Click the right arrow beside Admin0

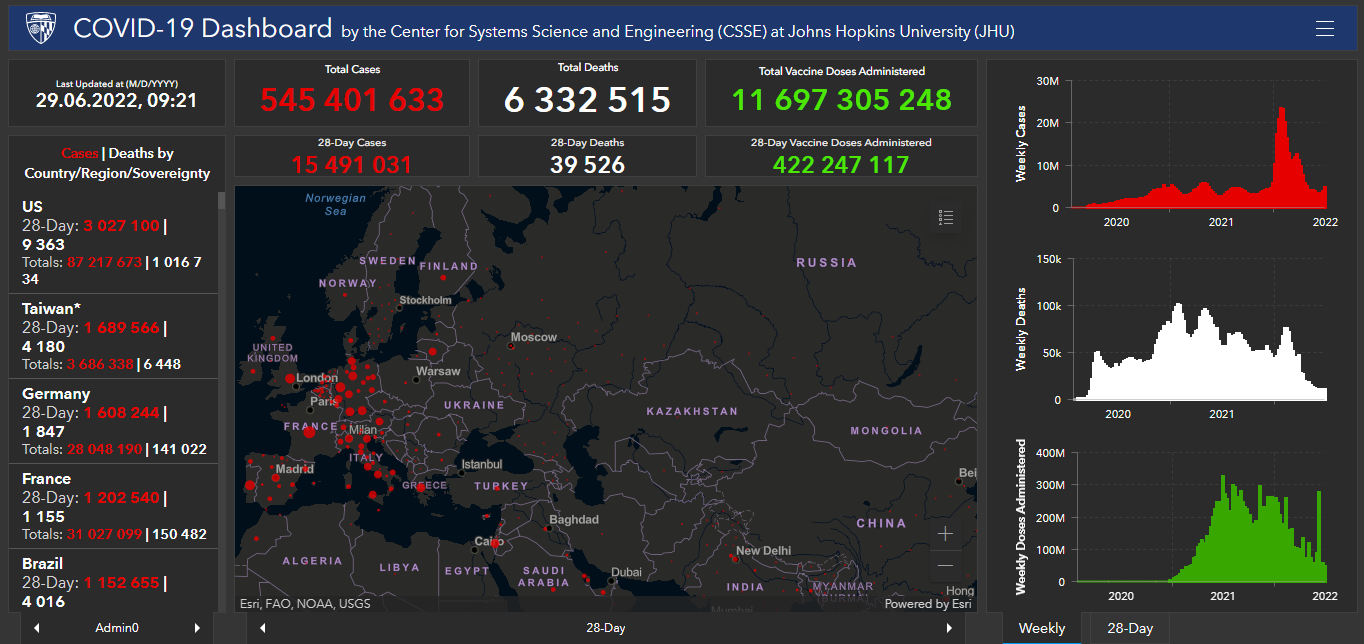pos(197,628)
